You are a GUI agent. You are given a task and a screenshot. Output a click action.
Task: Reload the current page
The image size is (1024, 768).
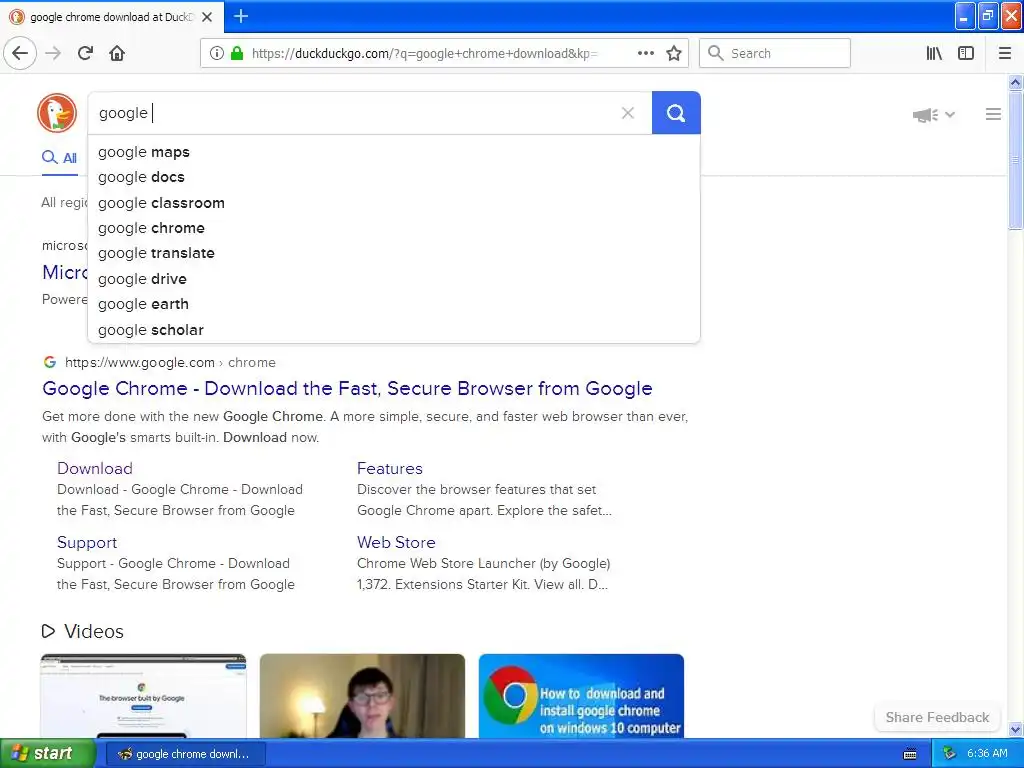[x=86, y=54]
